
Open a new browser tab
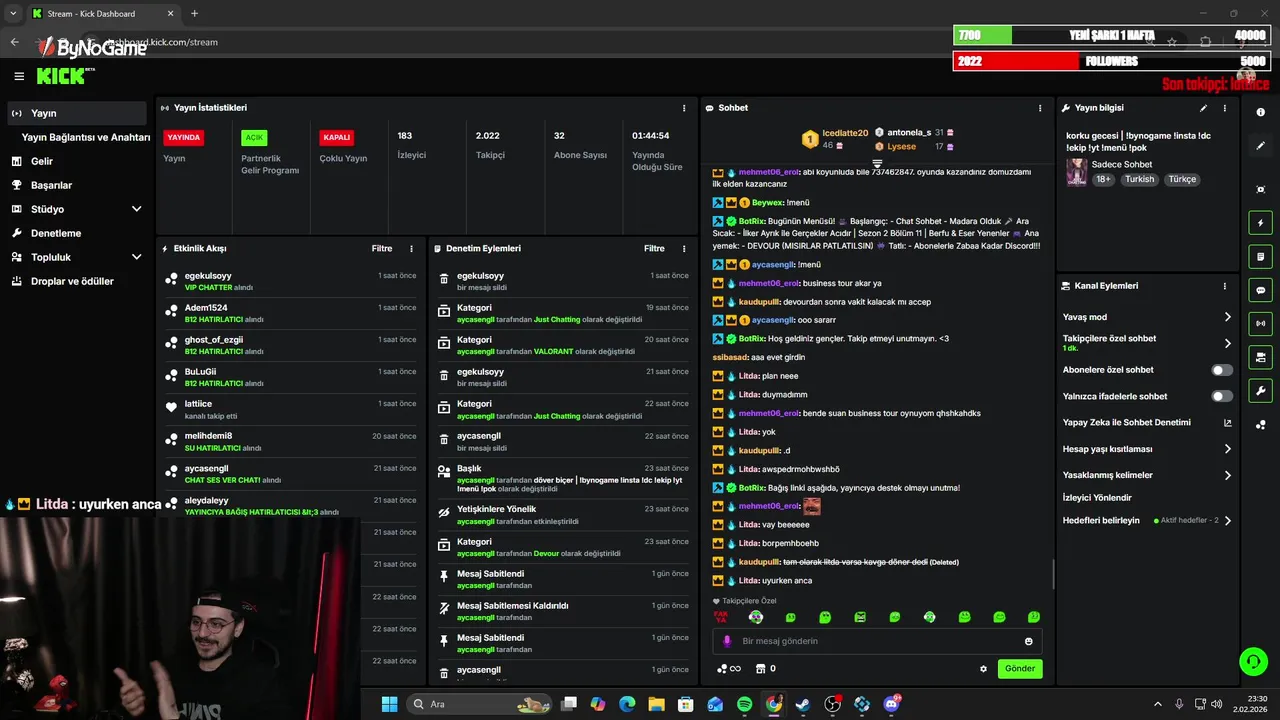[194, 13]
